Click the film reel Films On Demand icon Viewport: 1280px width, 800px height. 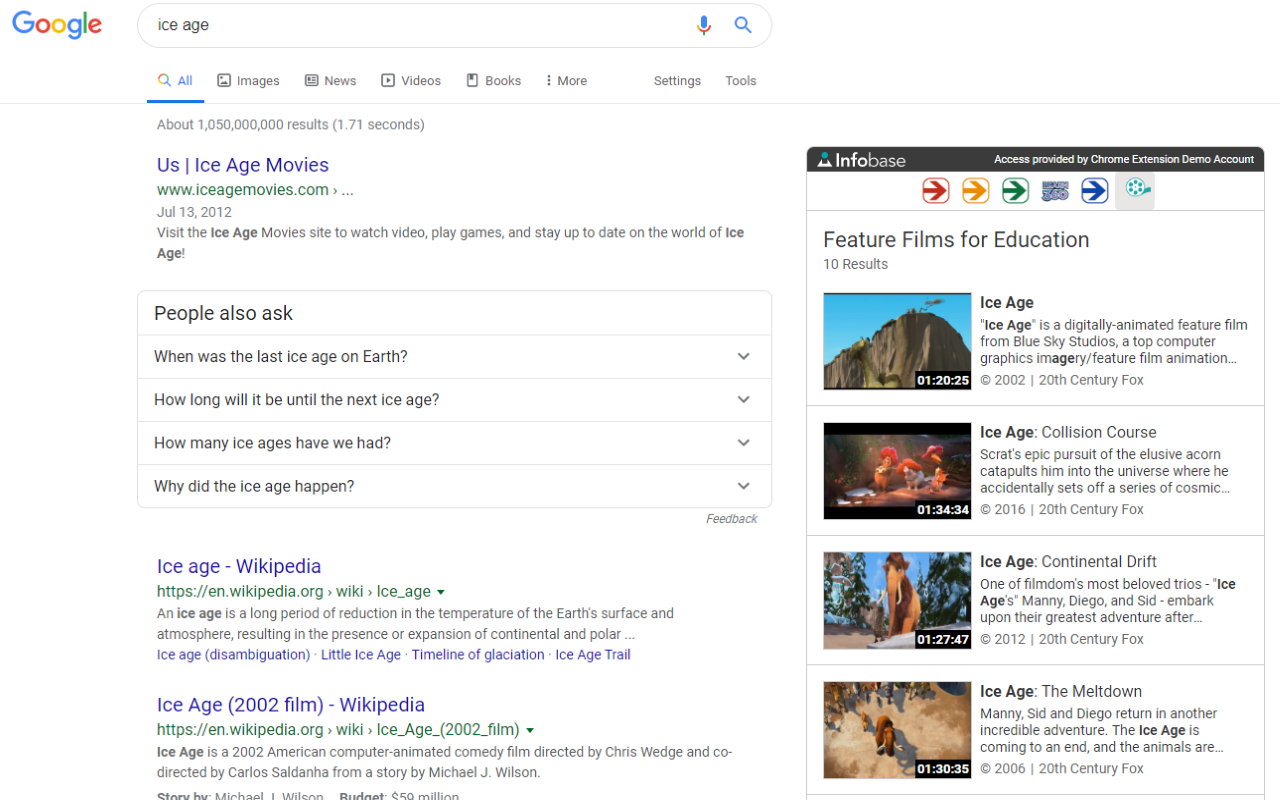point(1135,190)
